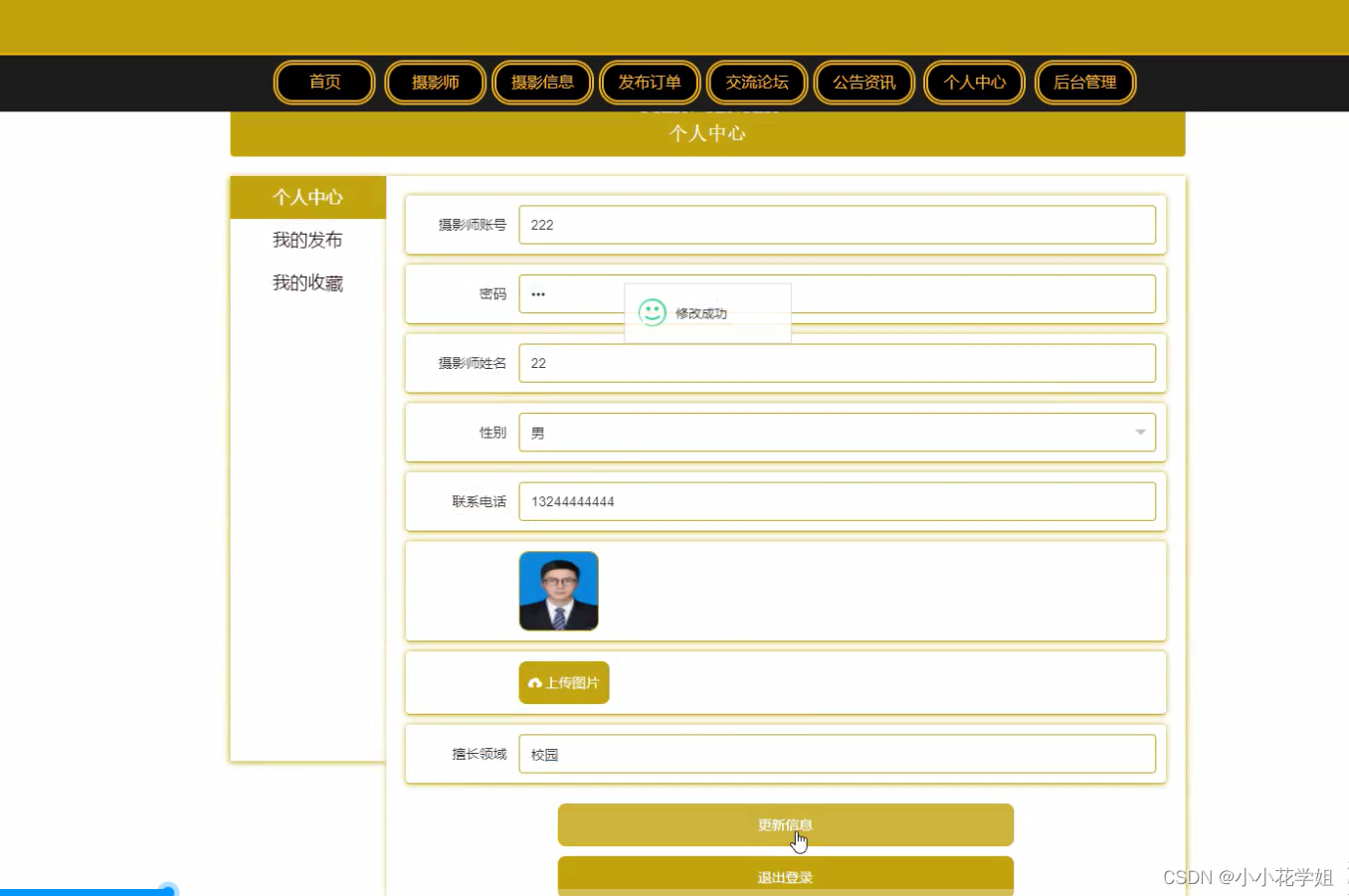Image resolution: width=1349 pixels, height=896 pixels.
Task: Go to 后台管理
Action: coord(1085,83)
